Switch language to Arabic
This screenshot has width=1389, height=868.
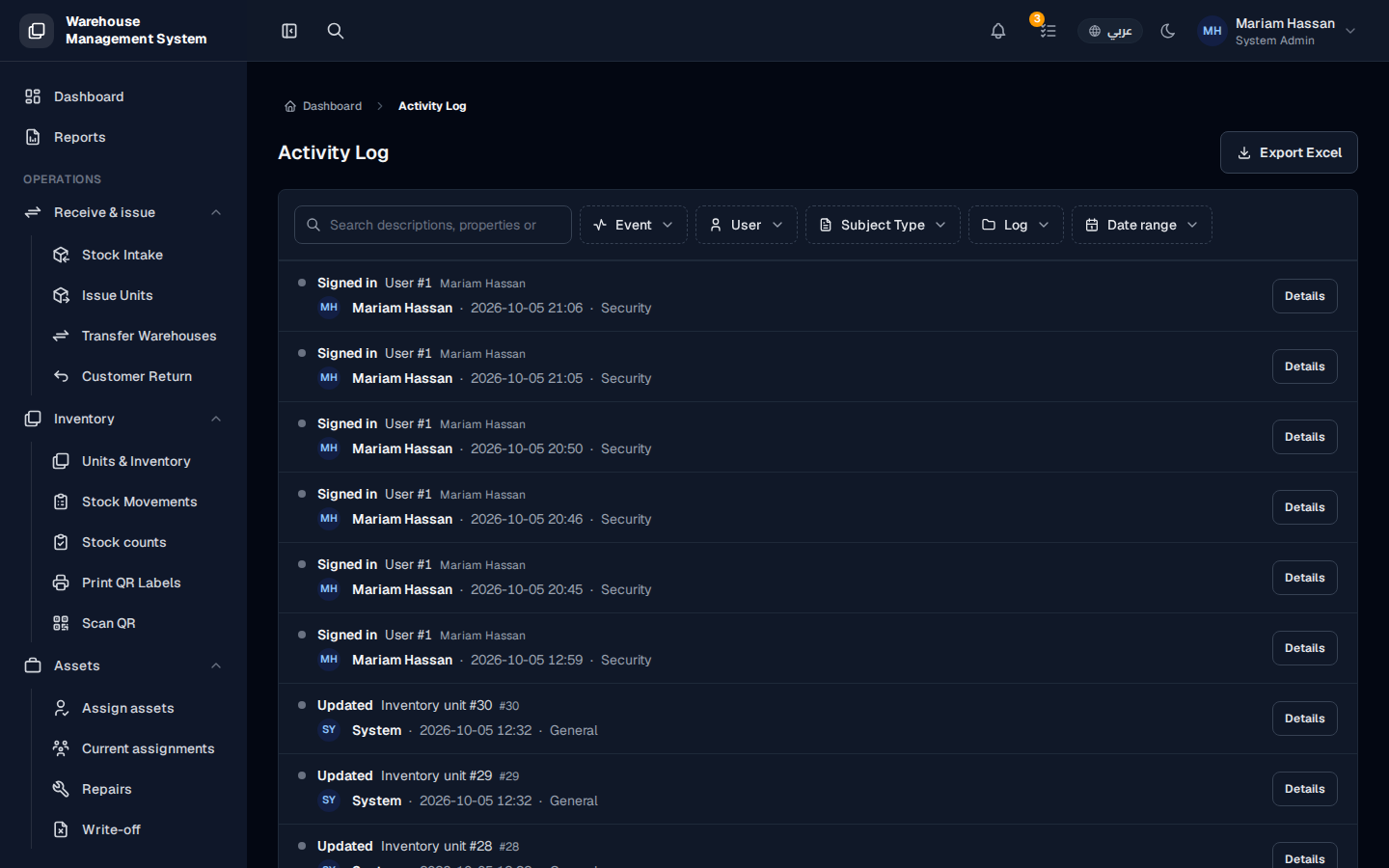pyautogui.click(x=1110, y=31)
